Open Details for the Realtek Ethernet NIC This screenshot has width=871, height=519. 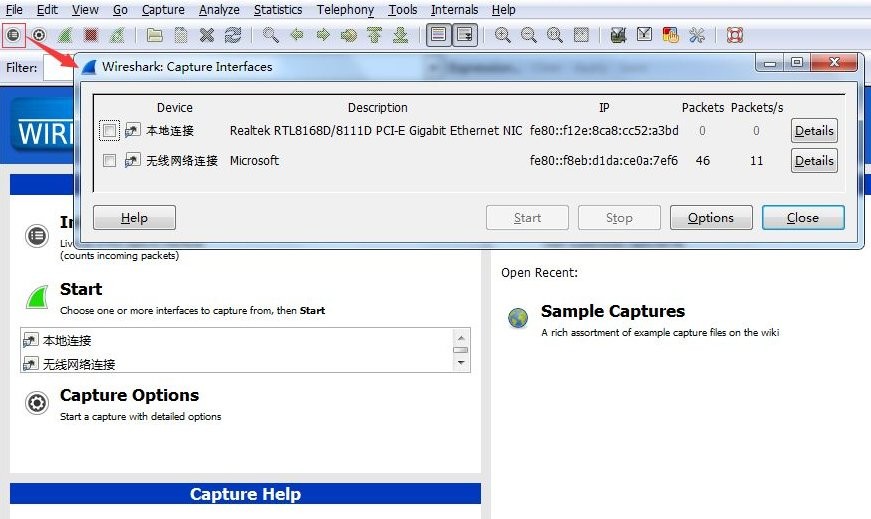point(814,131)
